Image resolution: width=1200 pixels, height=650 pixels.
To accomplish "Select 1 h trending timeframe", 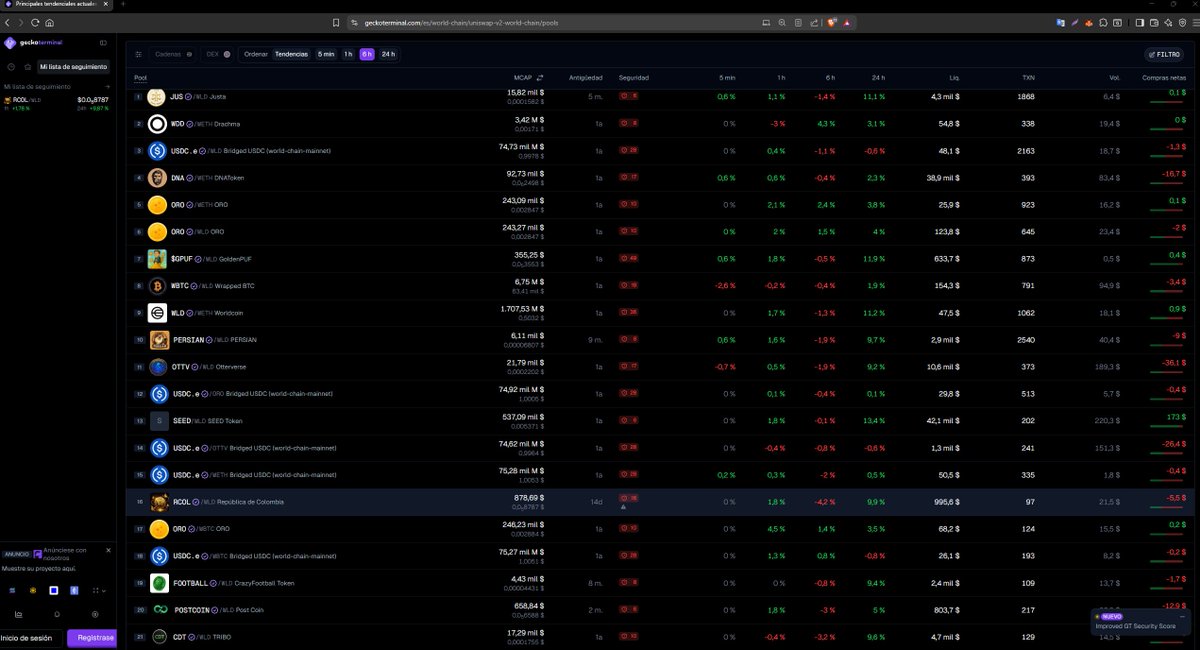I will tap(348, 54).
